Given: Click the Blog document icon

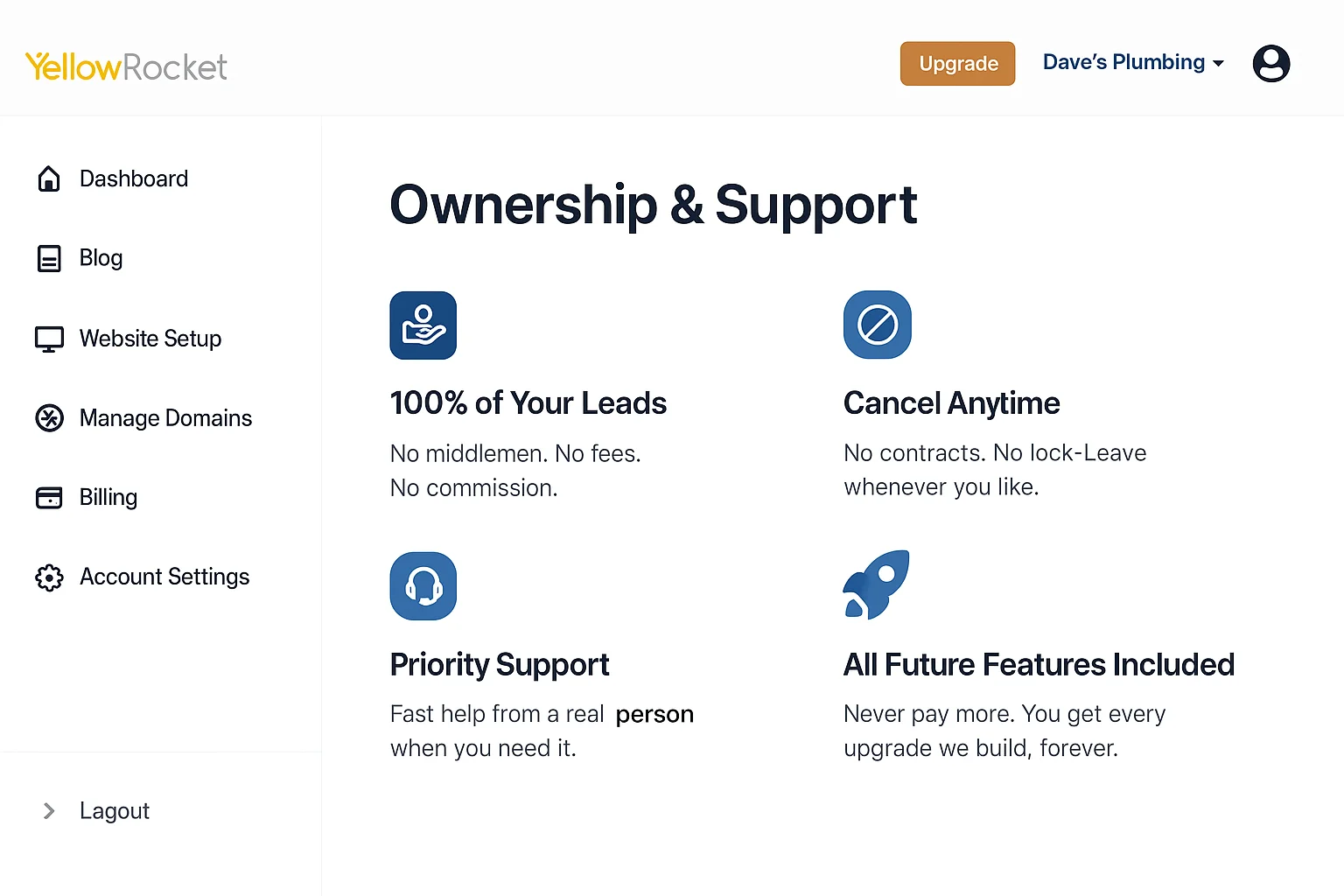Looking at the screenshot, I should coord(49,259).
